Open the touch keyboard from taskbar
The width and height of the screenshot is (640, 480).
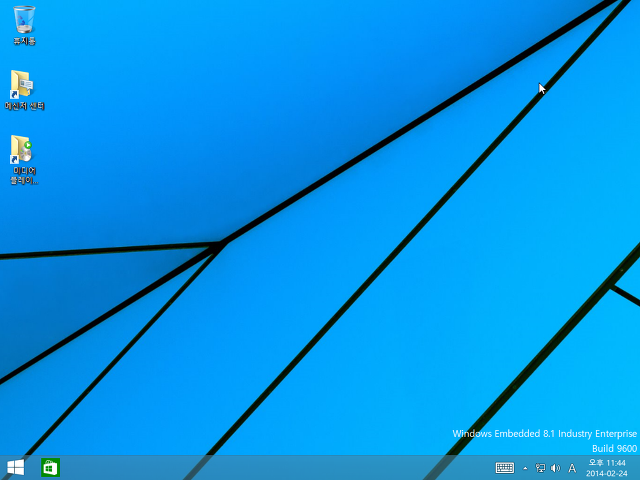click(504, 468)
